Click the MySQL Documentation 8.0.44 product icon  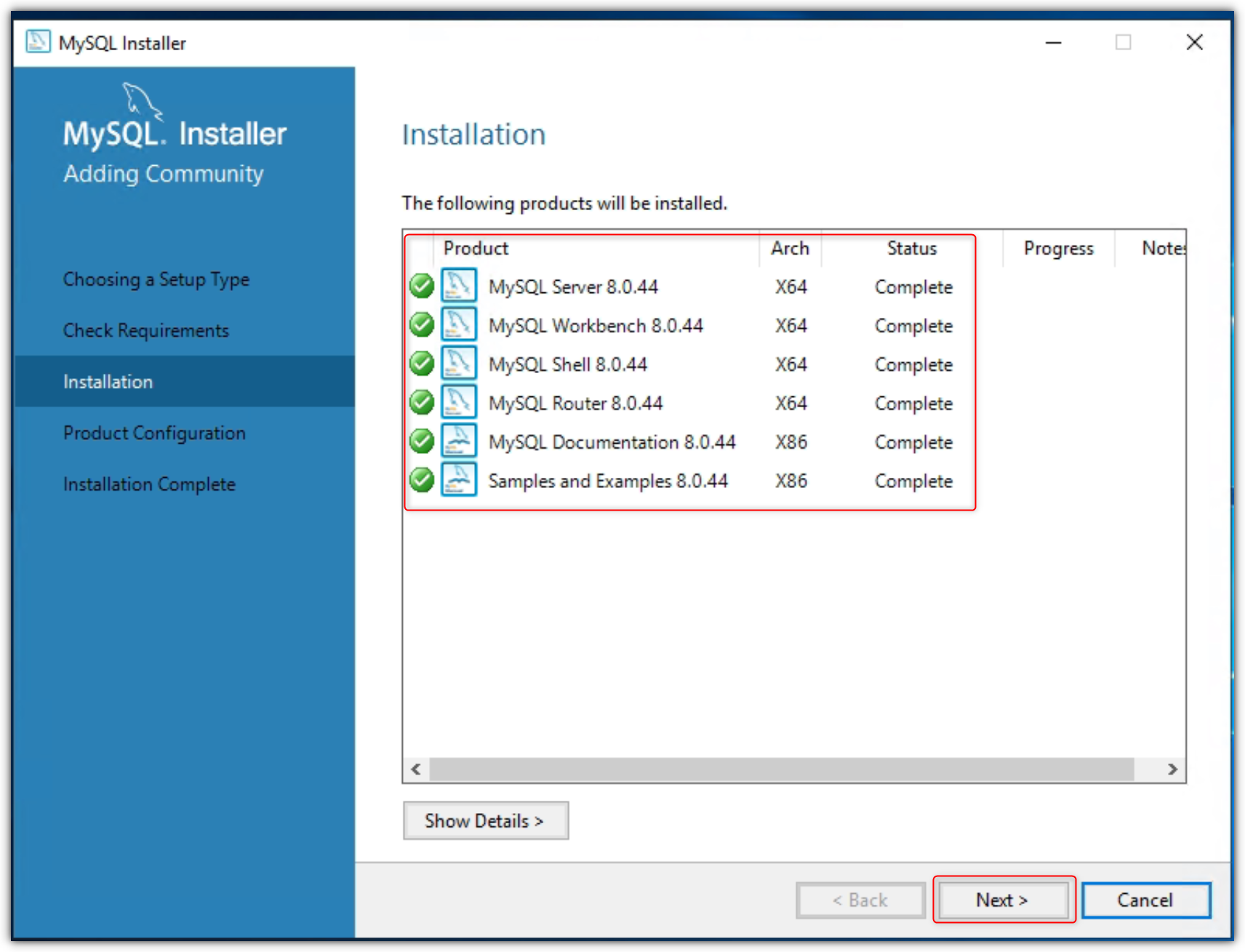(459, 441)
